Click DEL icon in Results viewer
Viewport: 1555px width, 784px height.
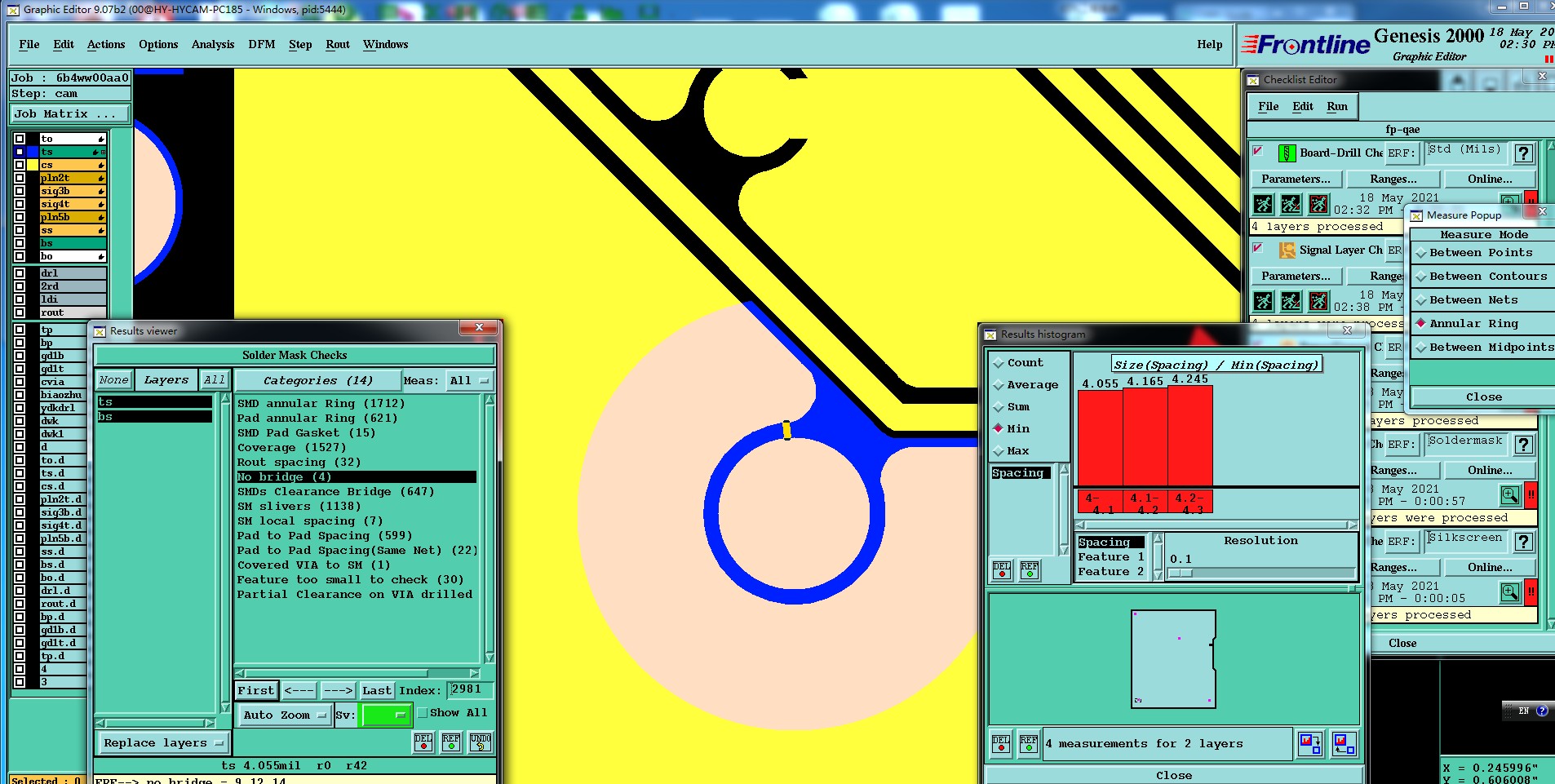(x=423, y=742)
